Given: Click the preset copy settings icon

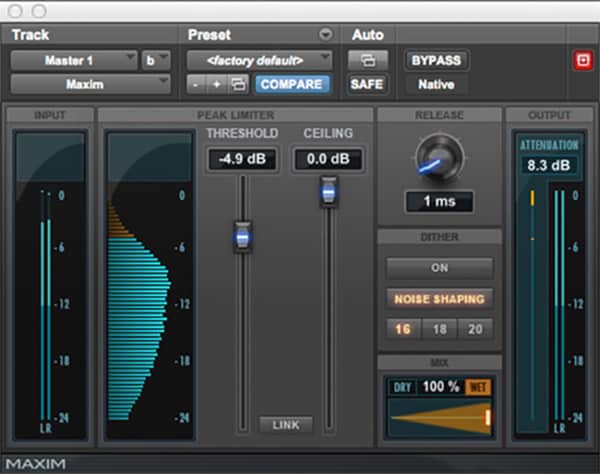Looking at the screenshot, I should [238, 84].
